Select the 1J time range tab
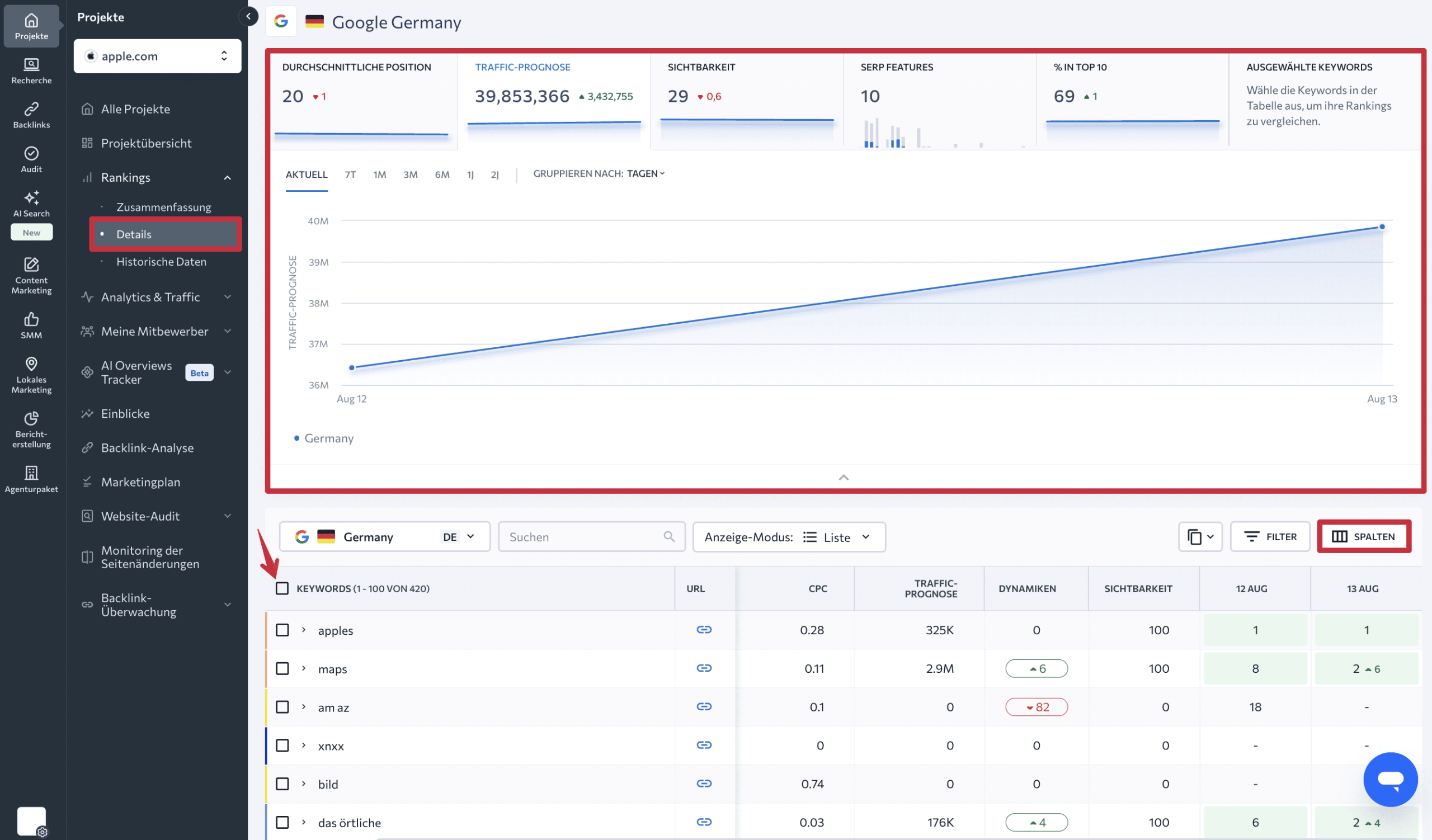 (x=470, y=174)
